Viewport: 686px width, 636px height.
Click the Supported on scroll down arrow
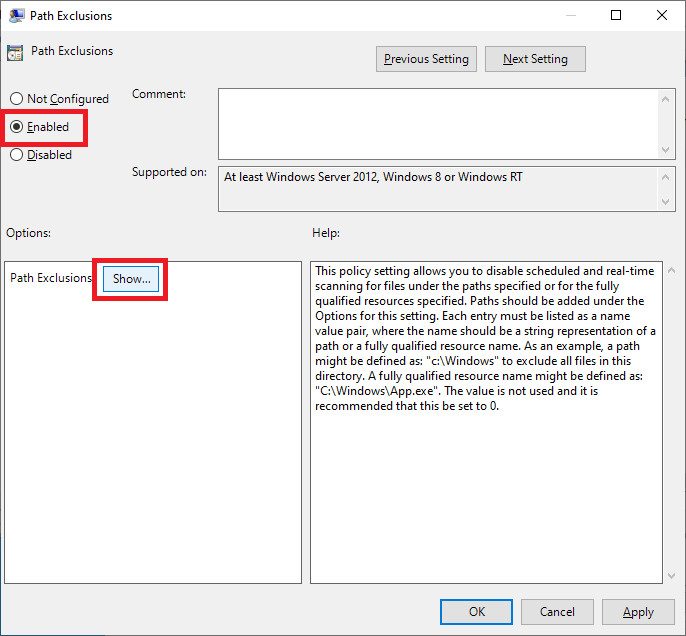coord(667,203)
